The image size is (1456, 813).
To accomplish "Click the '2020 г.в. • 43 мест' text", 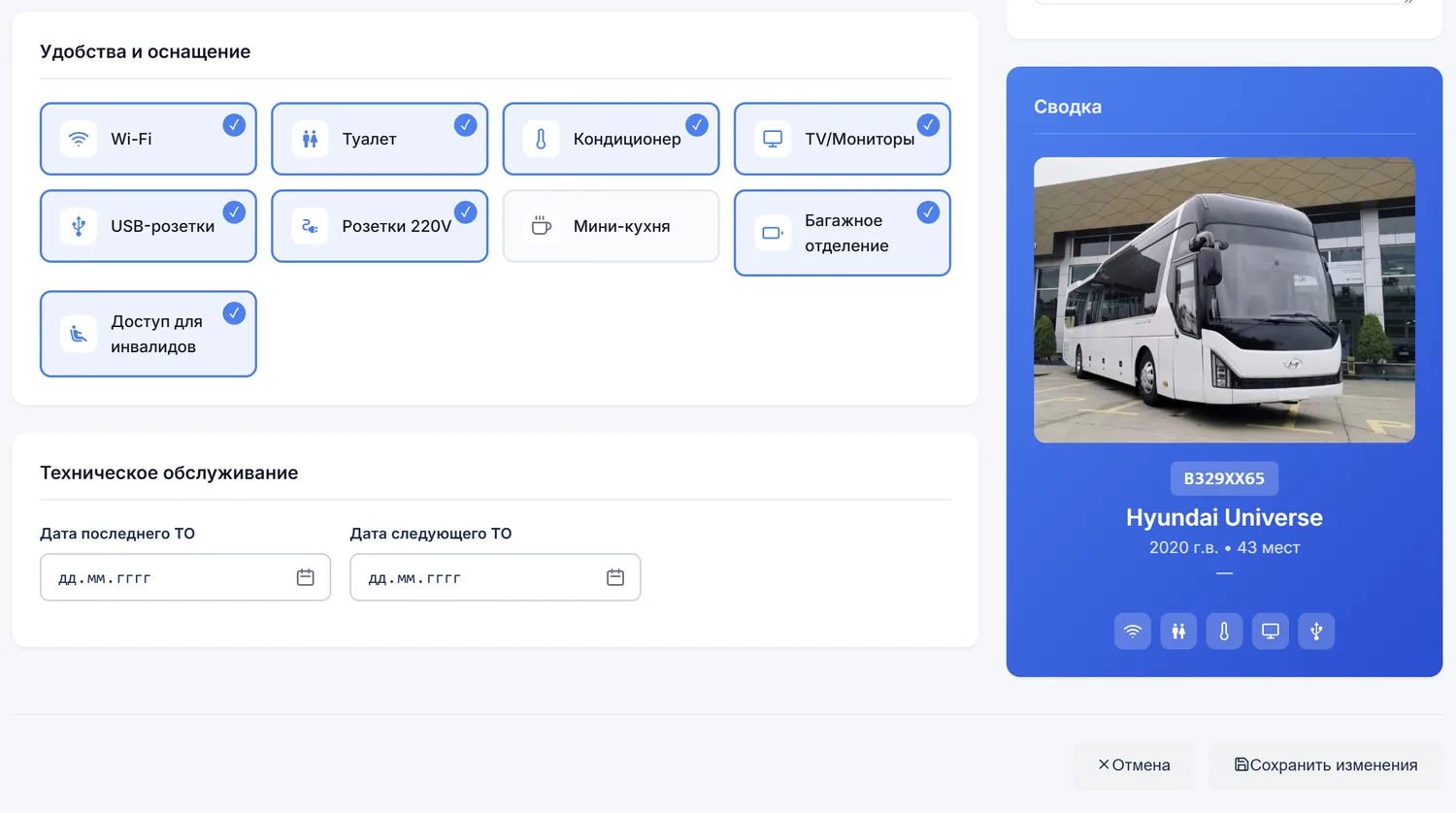I will 1224,547.
